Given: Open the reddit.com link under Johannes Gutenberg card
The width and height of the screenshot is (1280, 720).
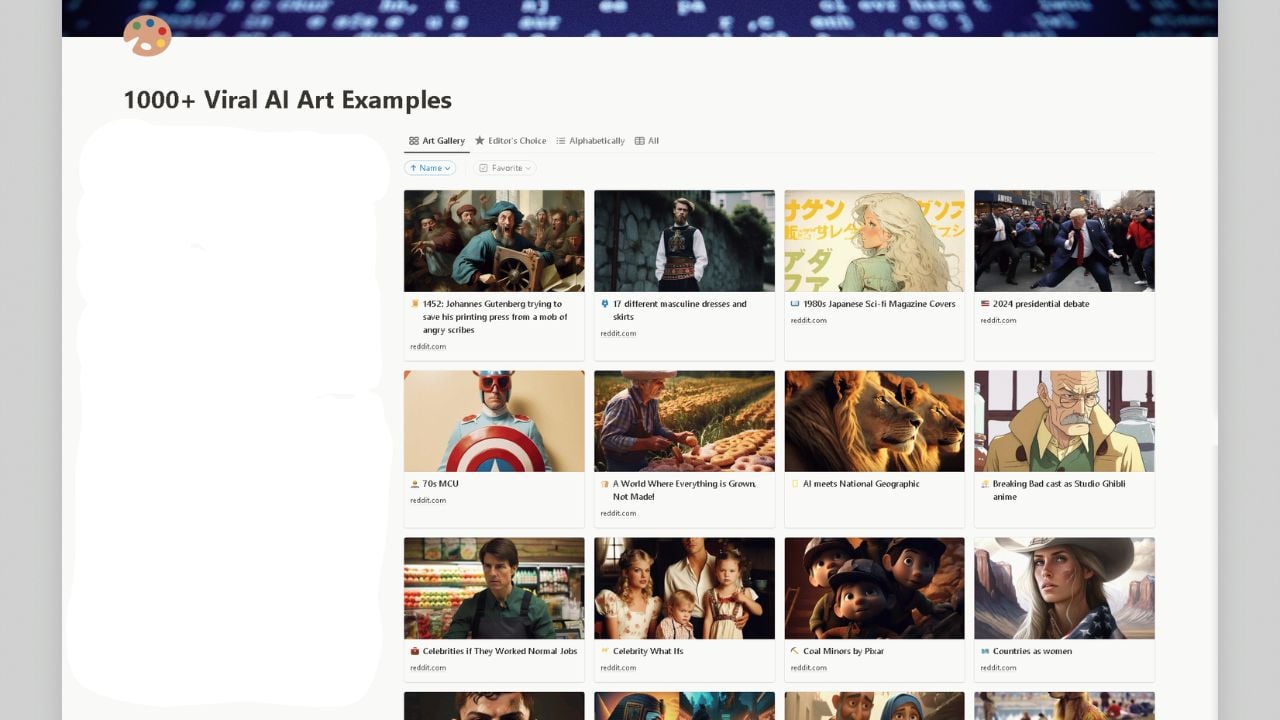Looking at the screenshot, I should pyautogui.click(x=428, y=347).
